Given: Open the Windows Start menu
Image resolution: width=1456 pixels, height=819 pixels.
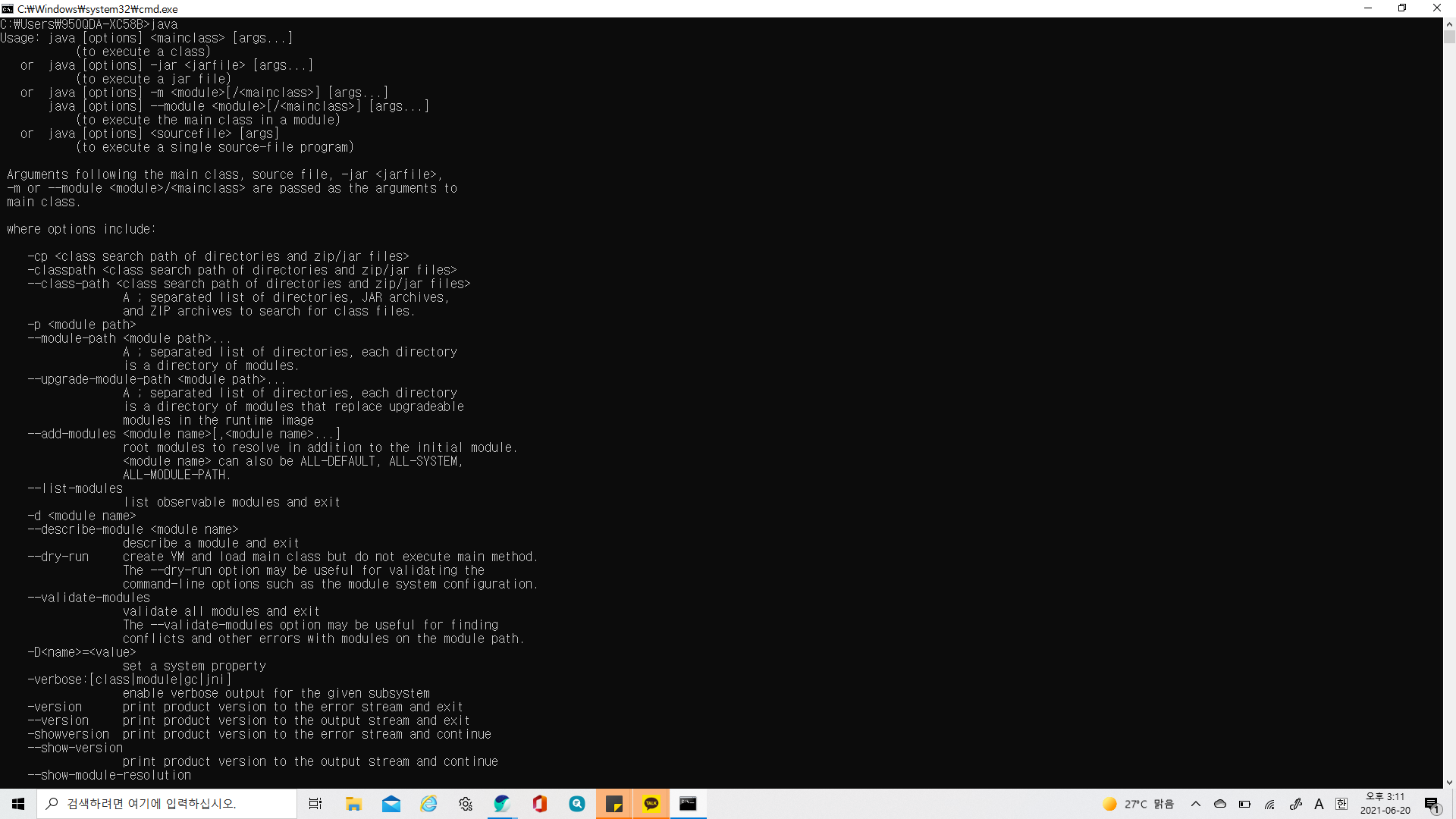Looking at the screenshot, I should point(18,804).
